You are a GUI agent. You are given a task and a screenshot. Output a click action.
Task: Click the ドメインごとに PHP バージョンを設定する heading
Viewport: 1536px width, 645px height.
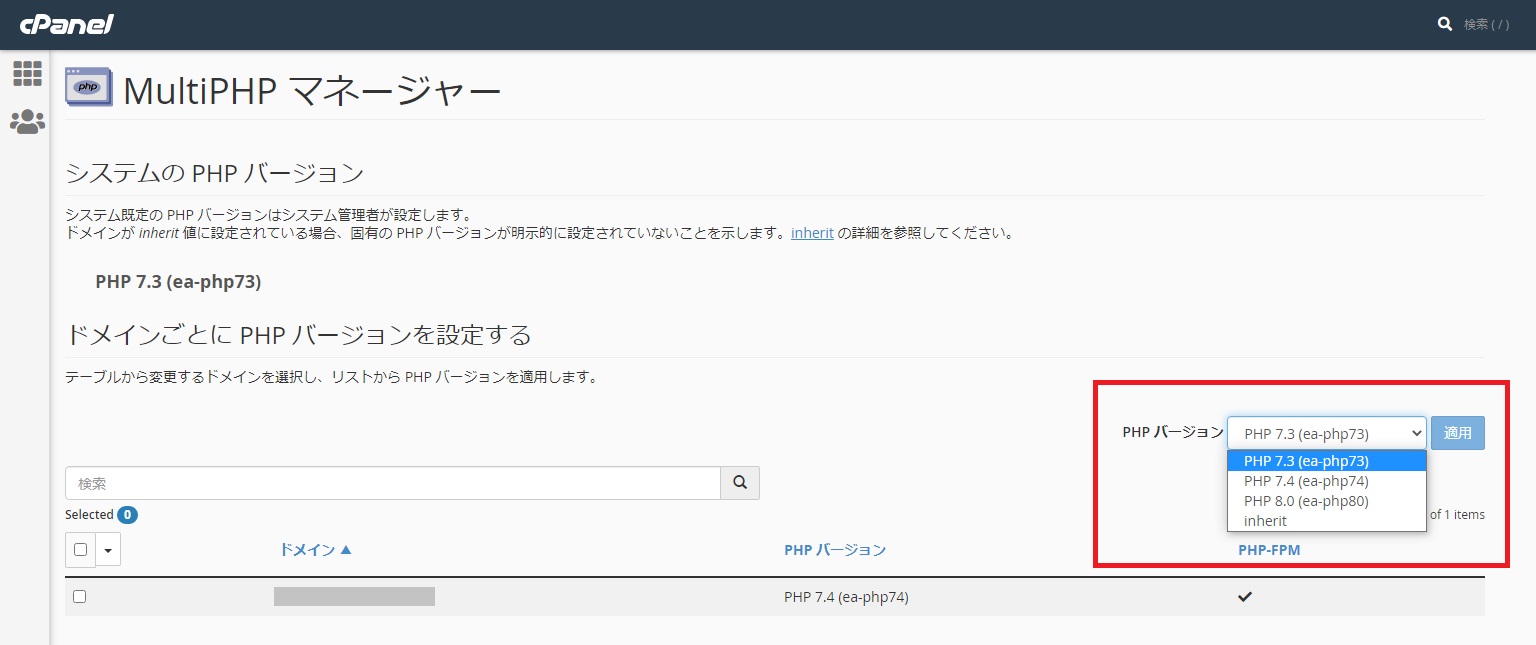pos(298,334)
